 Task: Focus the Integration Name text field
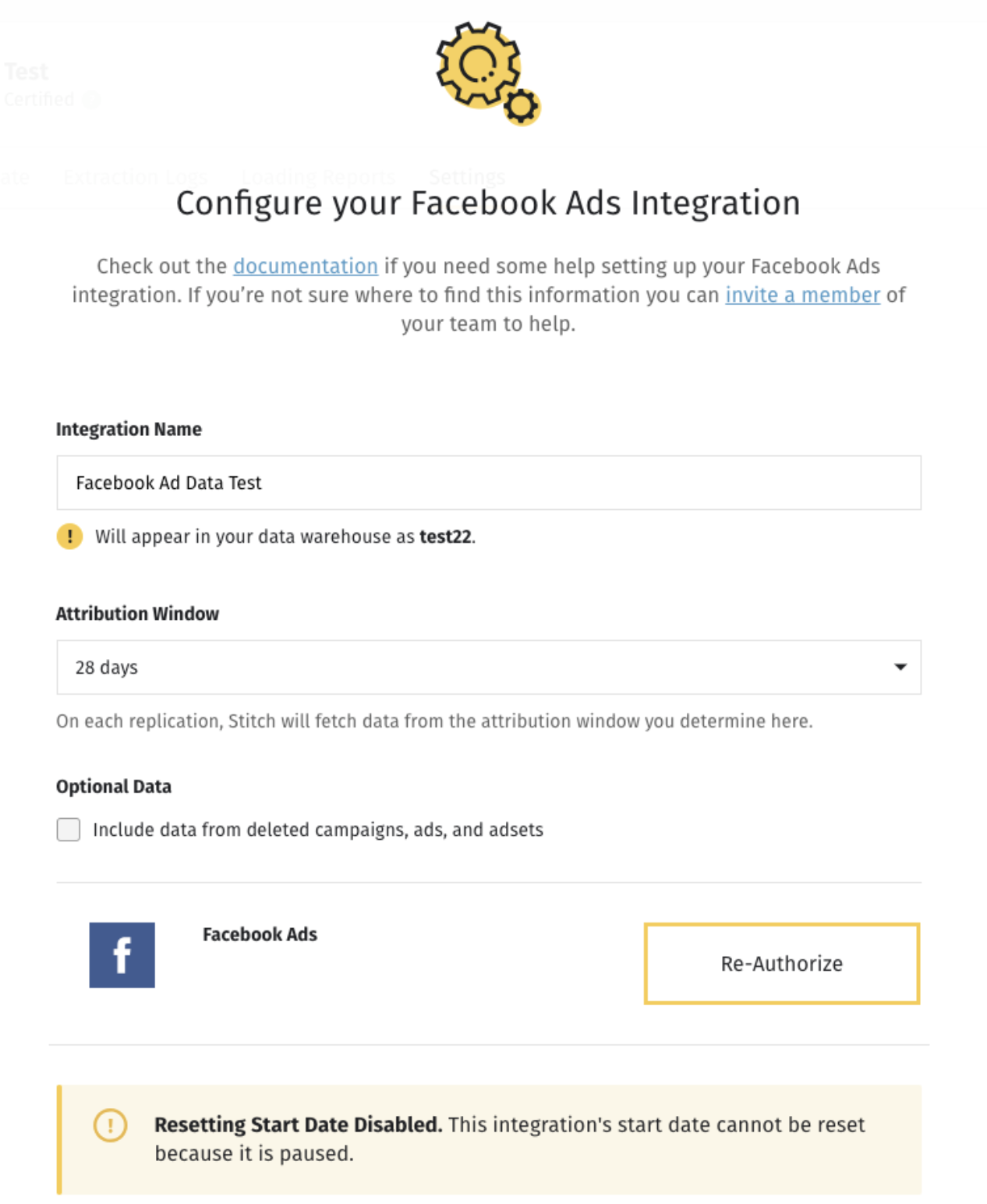488,483
